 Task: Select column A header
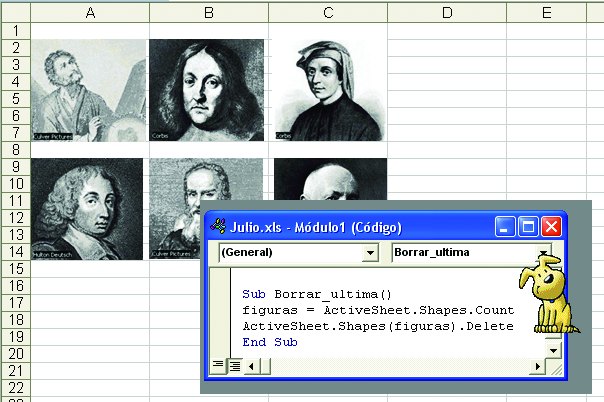click(90, 13)
